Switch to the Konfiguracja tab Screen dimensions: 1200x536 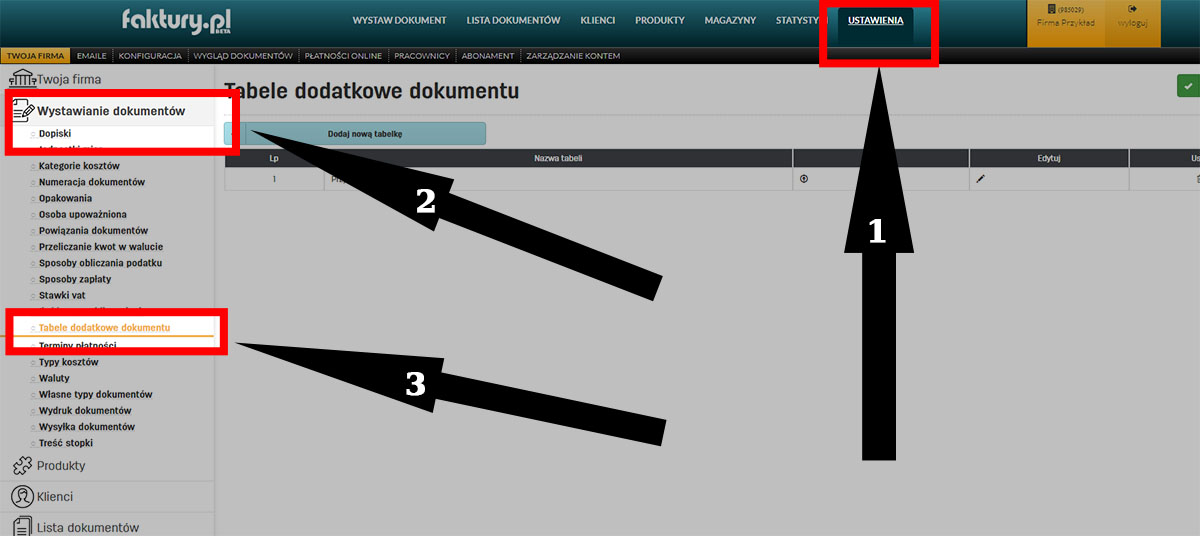click(x=150, y=56)
